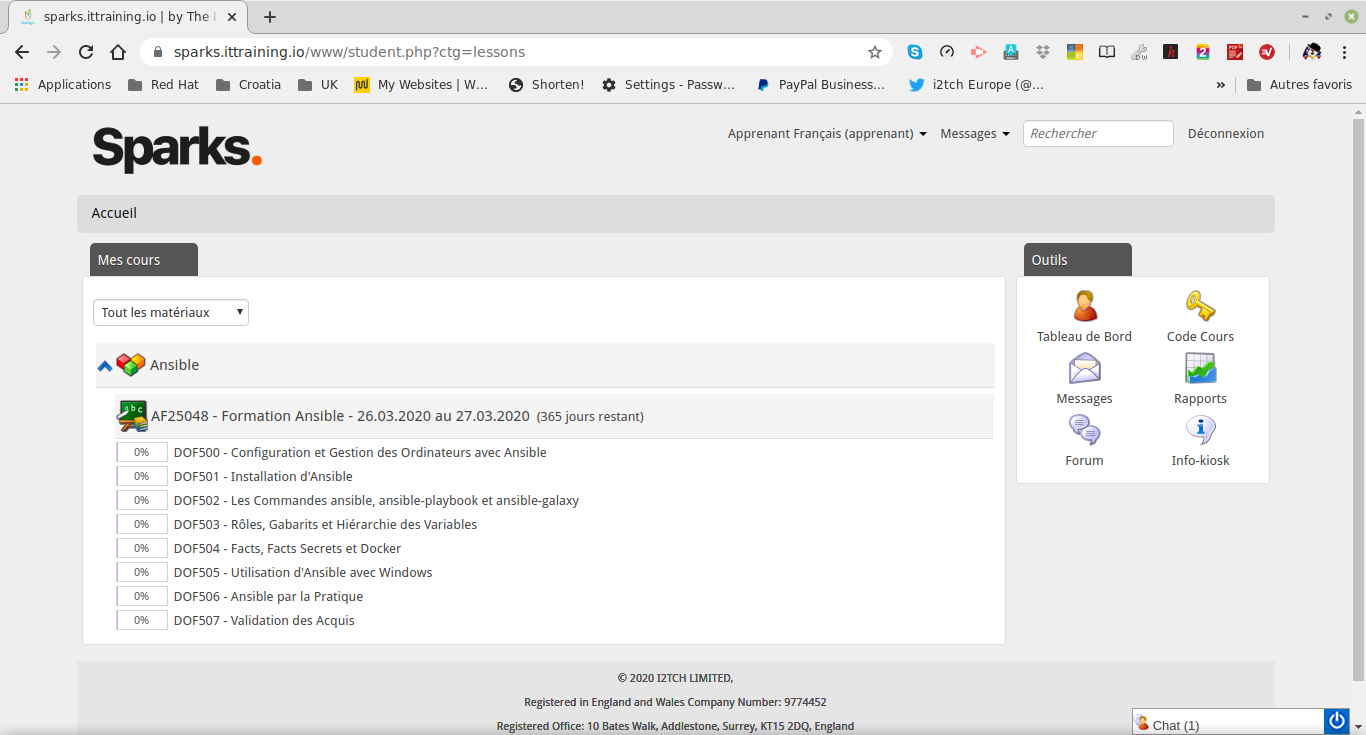Open the UK bookmarks folder
The height and width of the screenshot is (735, 1366).
click(x=319, y=85)
